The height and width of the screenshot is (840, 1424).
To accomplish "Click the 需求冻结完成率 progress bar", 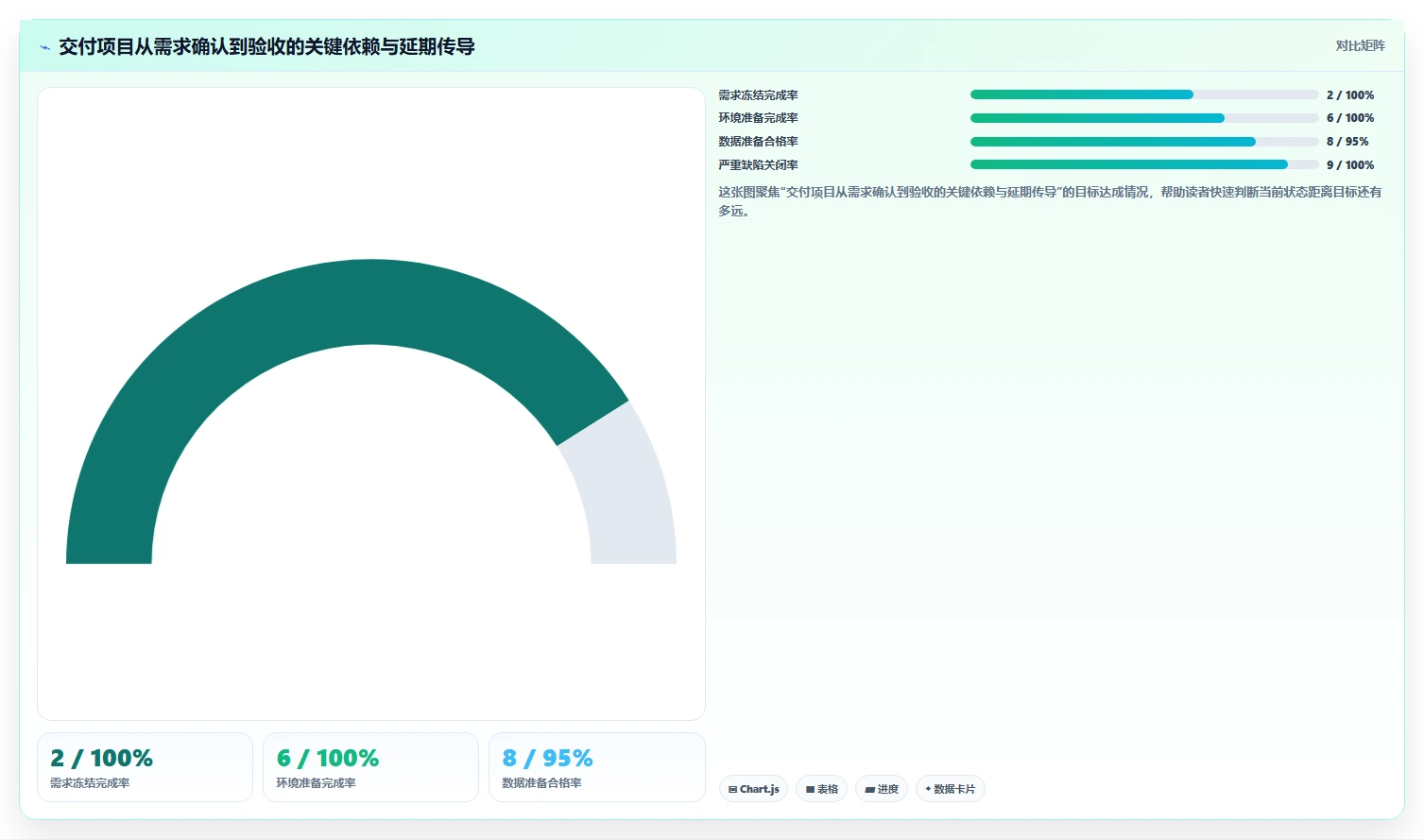I will 1144,94.
